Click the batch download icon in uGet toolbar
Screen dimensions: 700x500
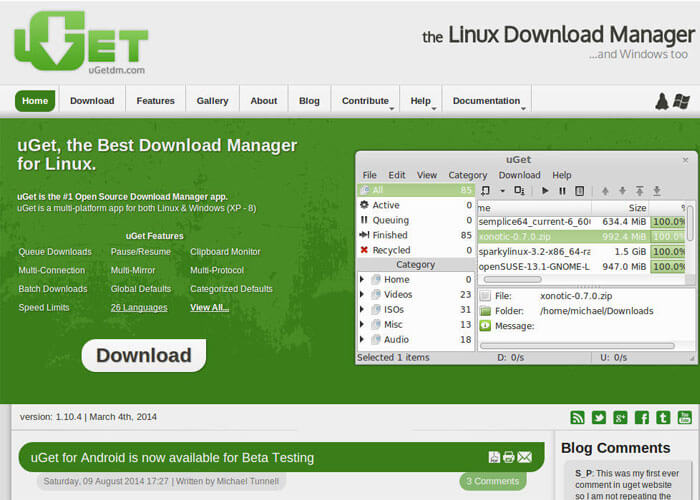(519, 191)
